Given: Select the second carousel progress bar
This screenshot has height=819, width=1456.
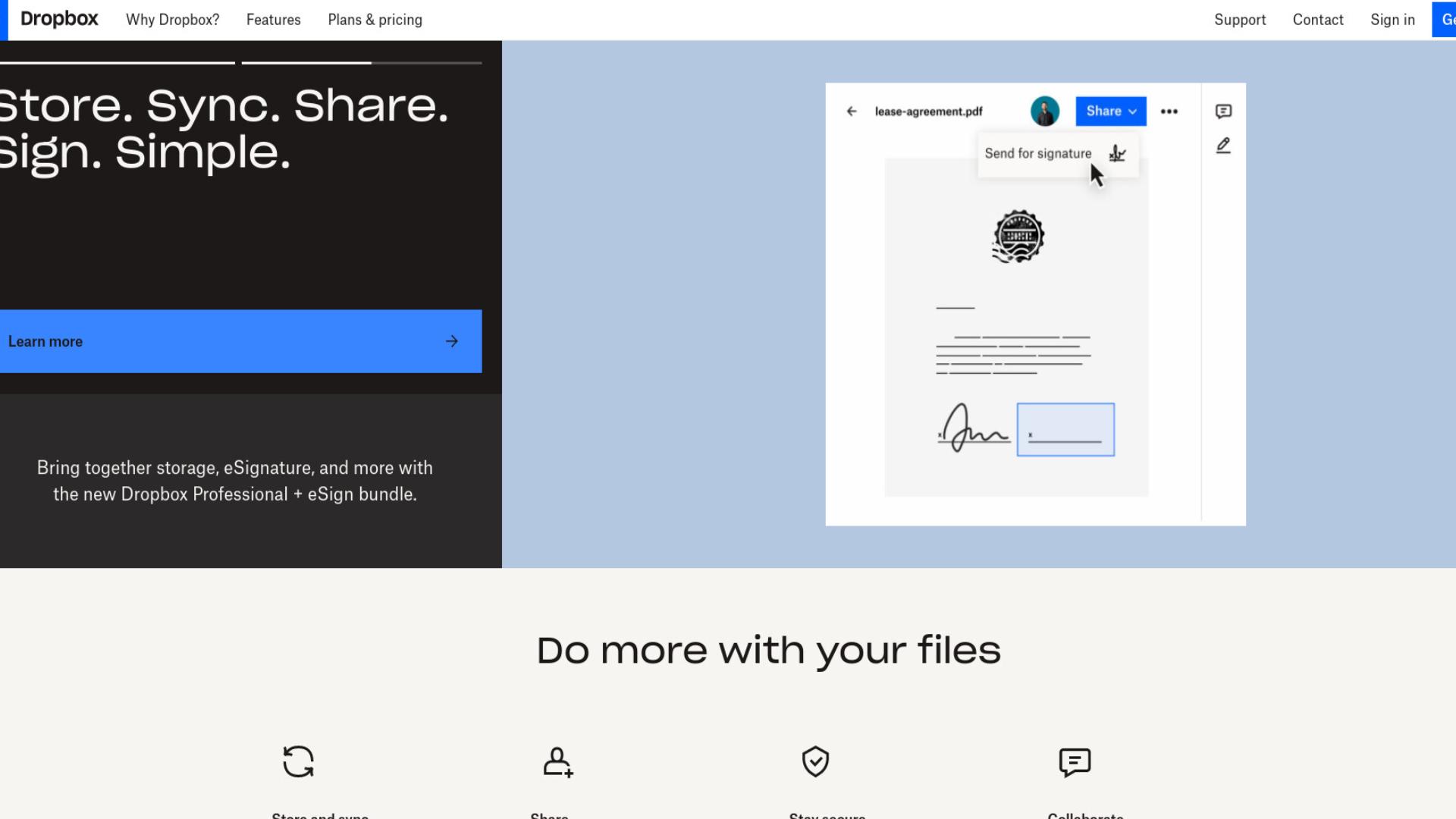Looking at the screenshot, I should [x=362, y=63].
